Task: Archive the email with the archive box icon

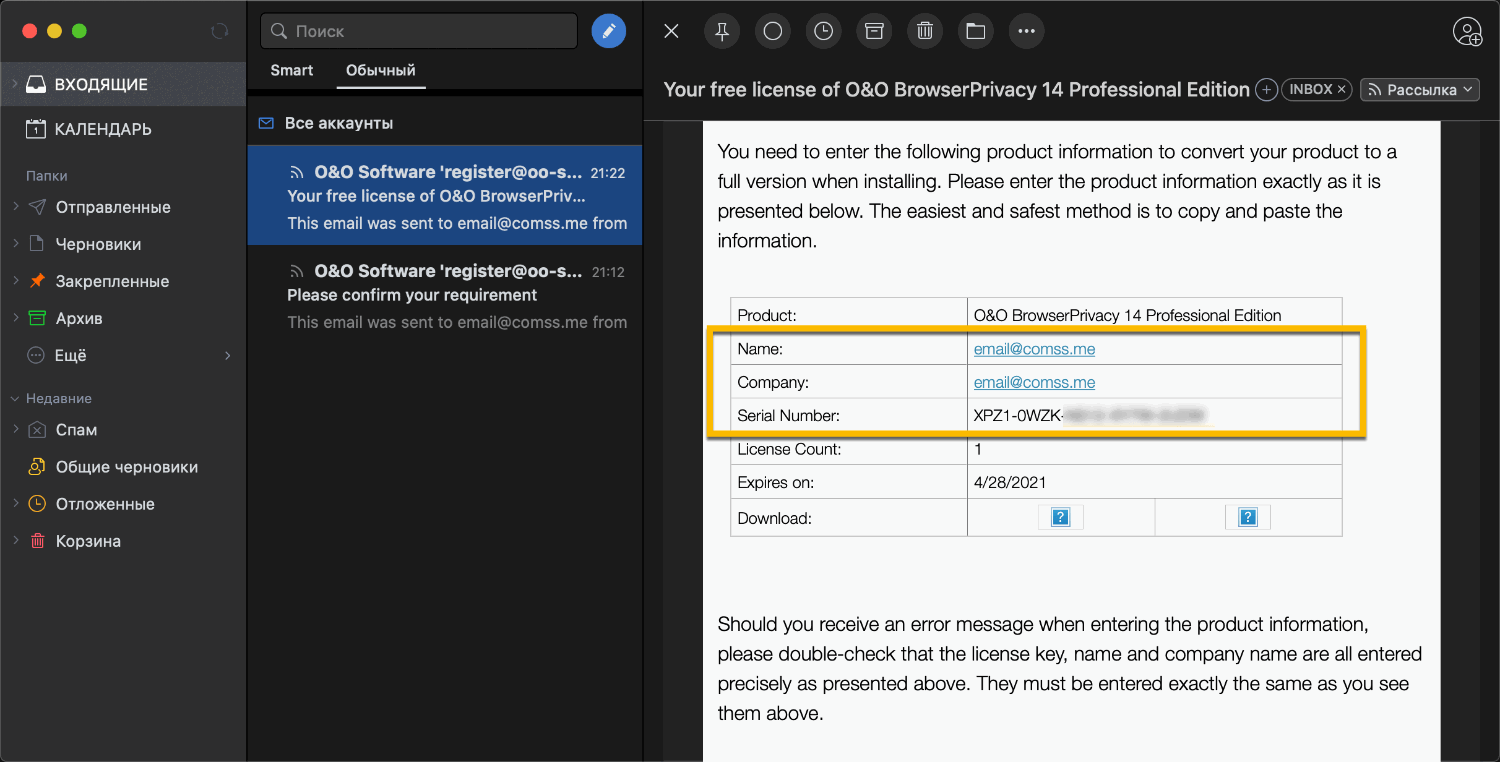Action: point(874,31)
